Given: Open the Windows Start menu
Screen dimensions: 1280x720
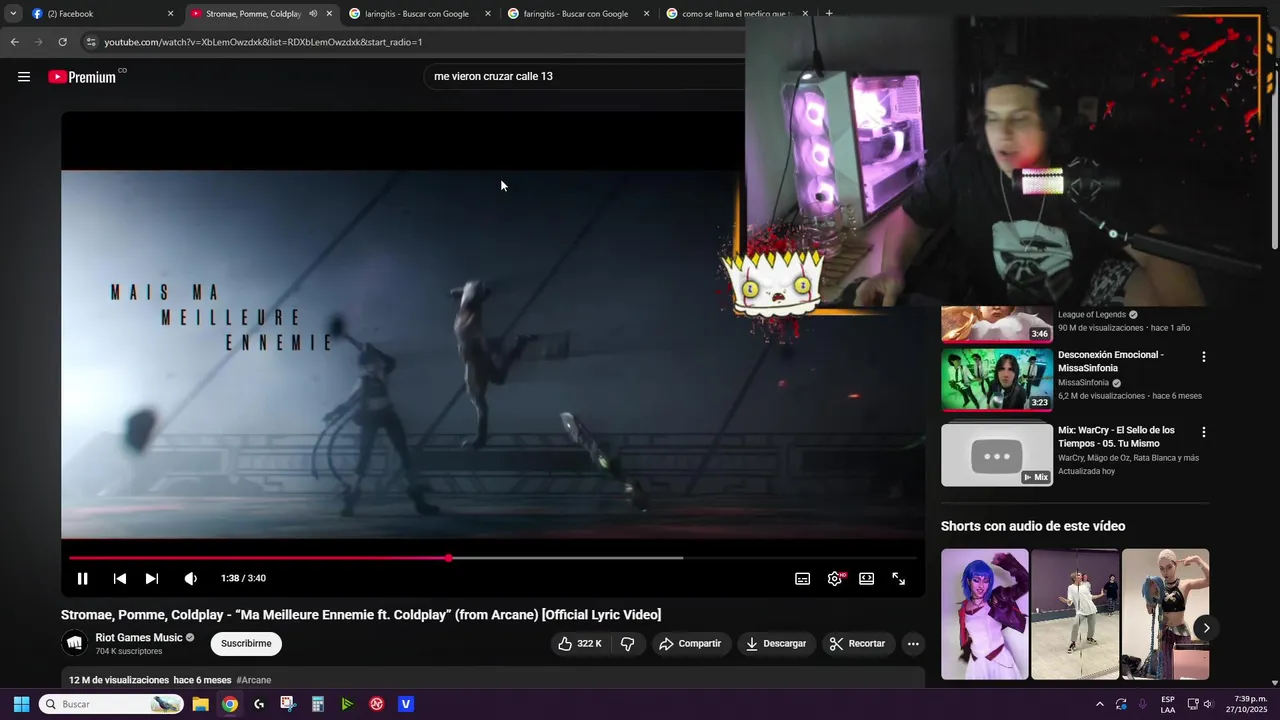Looking at the screenshot, I should pyautogui.click(x=21, y=704).
